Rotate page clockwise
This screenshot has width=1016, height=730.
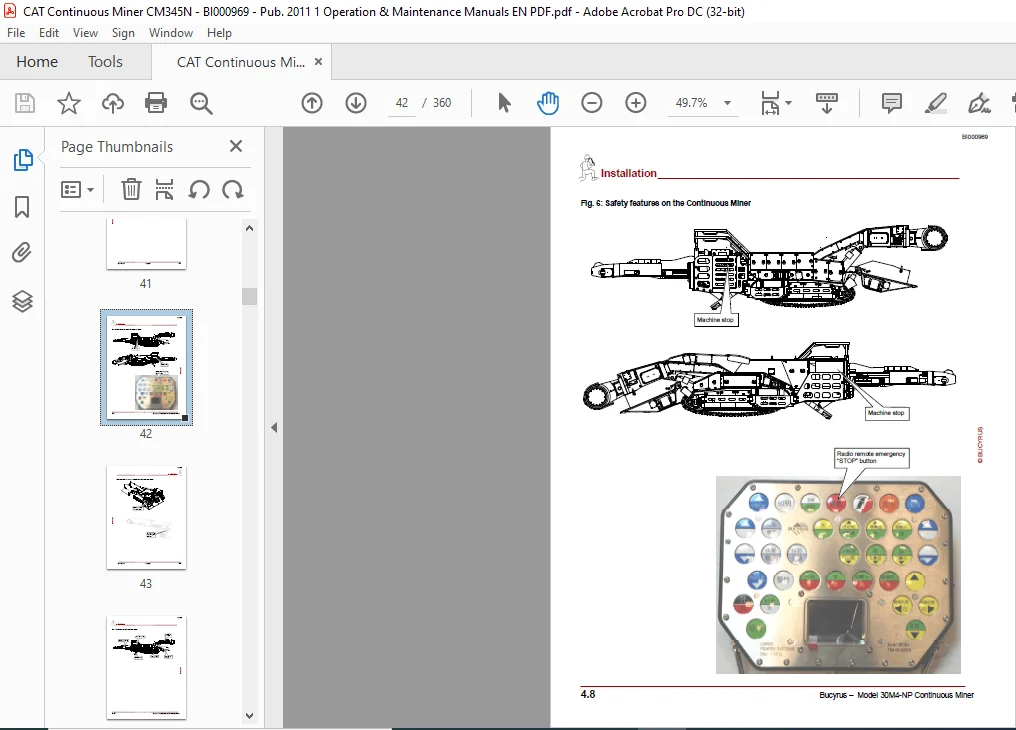pos(233,190)
